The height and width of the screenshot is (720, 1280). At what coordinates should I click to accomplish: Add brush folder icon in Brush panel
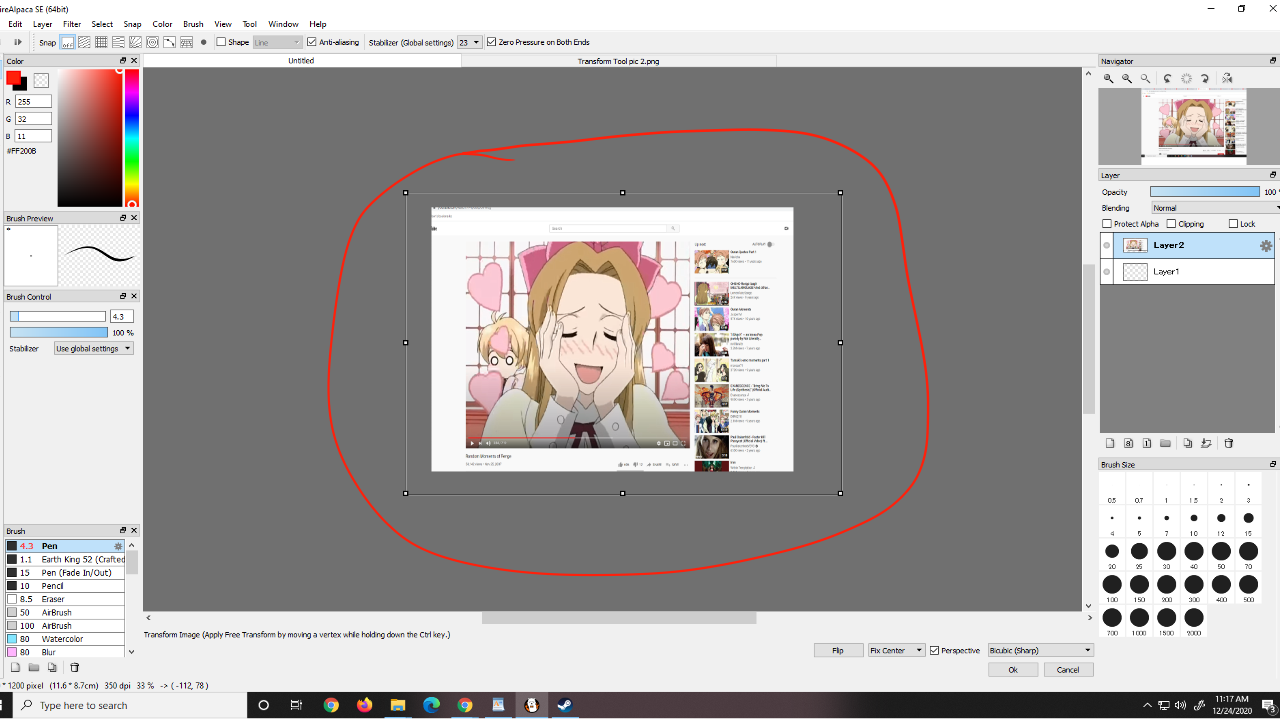[34, 667]
